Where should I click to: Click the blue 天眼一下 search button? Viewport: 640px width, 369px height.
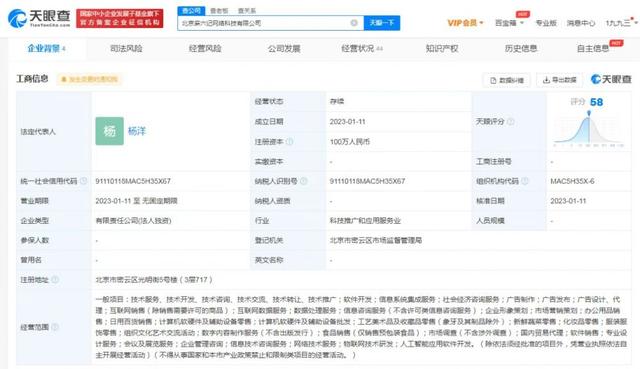coord(382,23)
